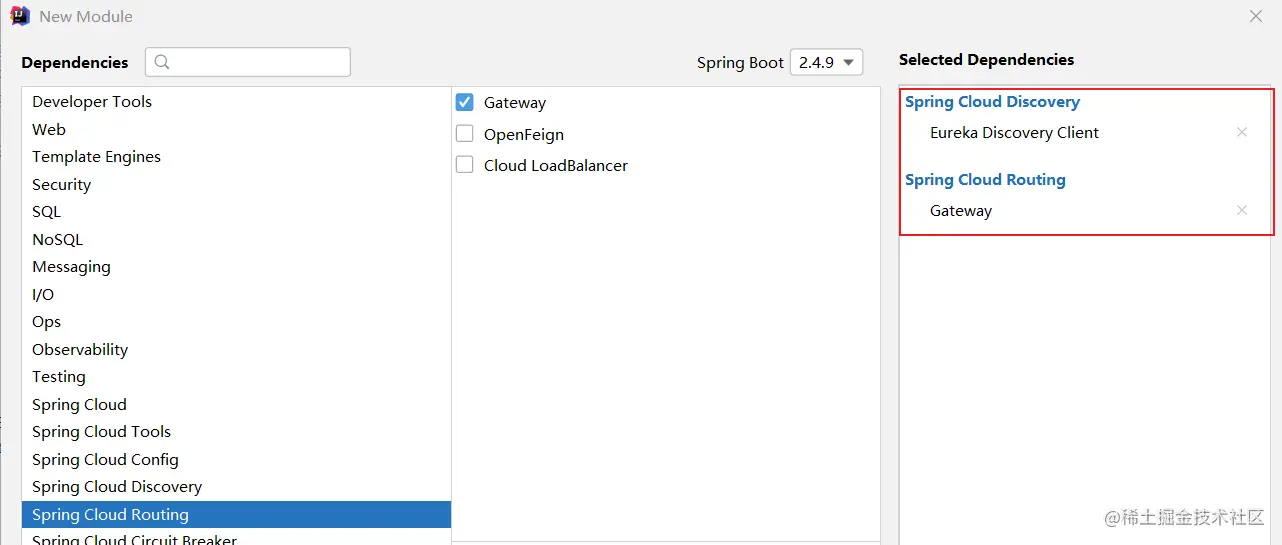Click Spring Cloud Routing heading in Selected Dependencies
The image size is (1282, 545).
(x=985, y=179)
